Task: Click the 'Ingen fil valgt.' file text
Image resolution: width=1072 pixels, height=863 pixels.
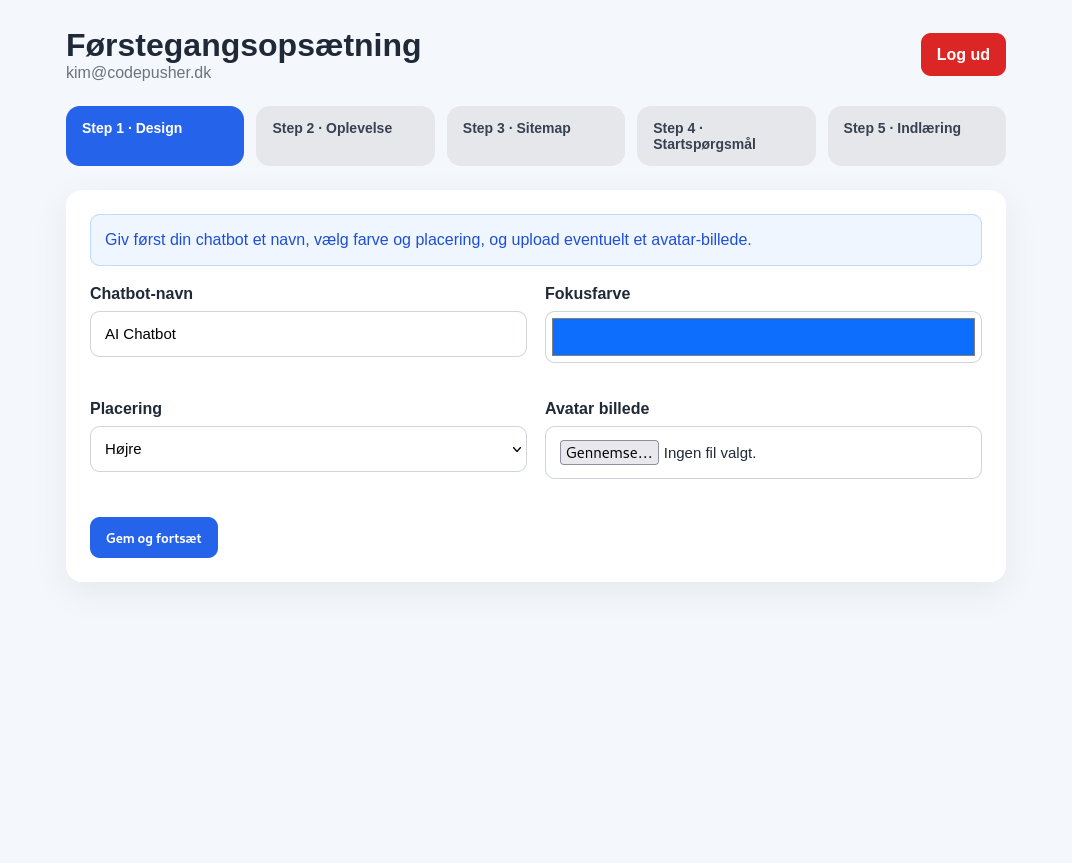Action: pyautogui.click(x=710, y=453)
